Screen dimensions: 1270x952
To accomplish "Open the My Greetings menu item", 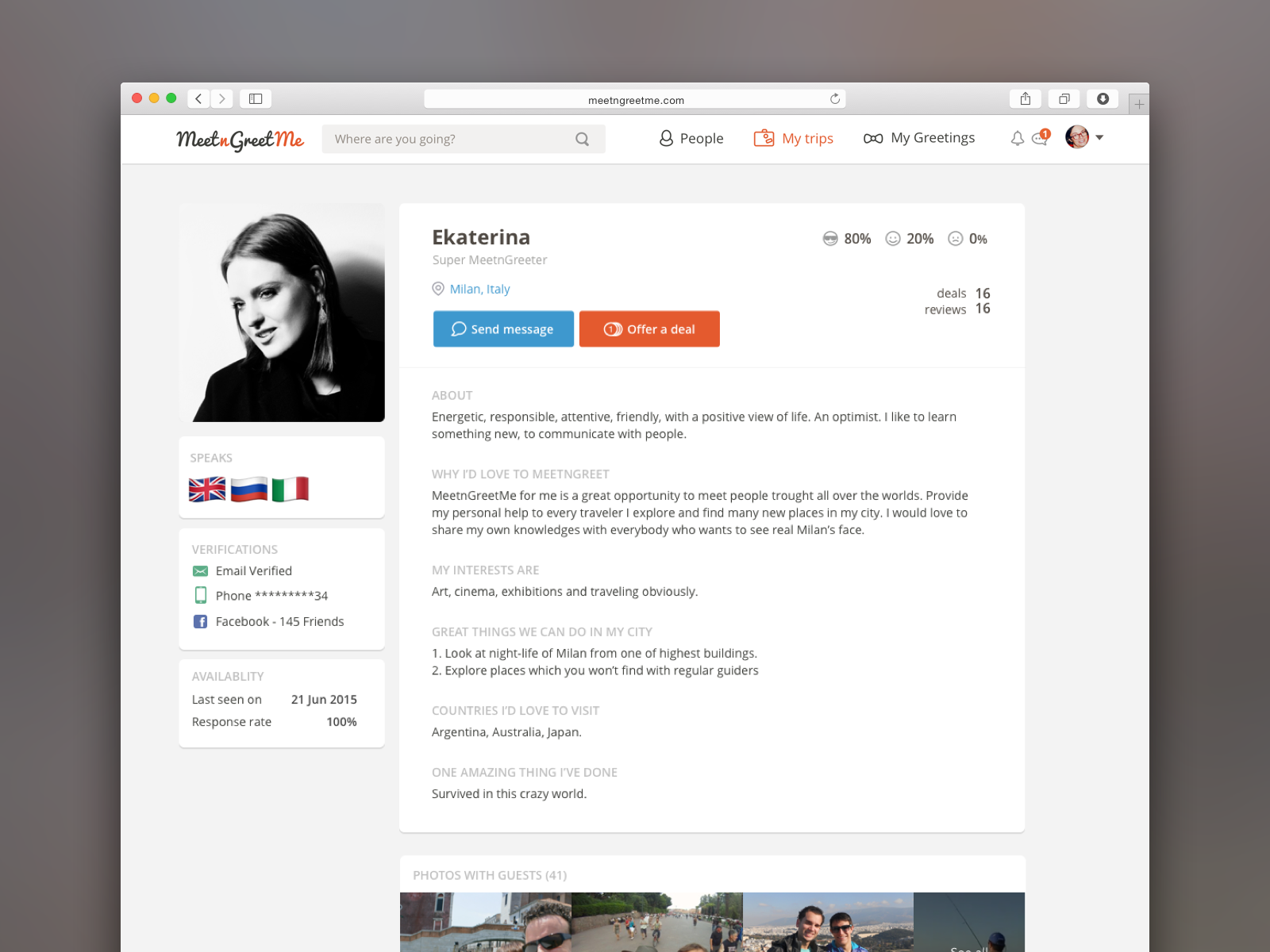I will click(919, 138).
